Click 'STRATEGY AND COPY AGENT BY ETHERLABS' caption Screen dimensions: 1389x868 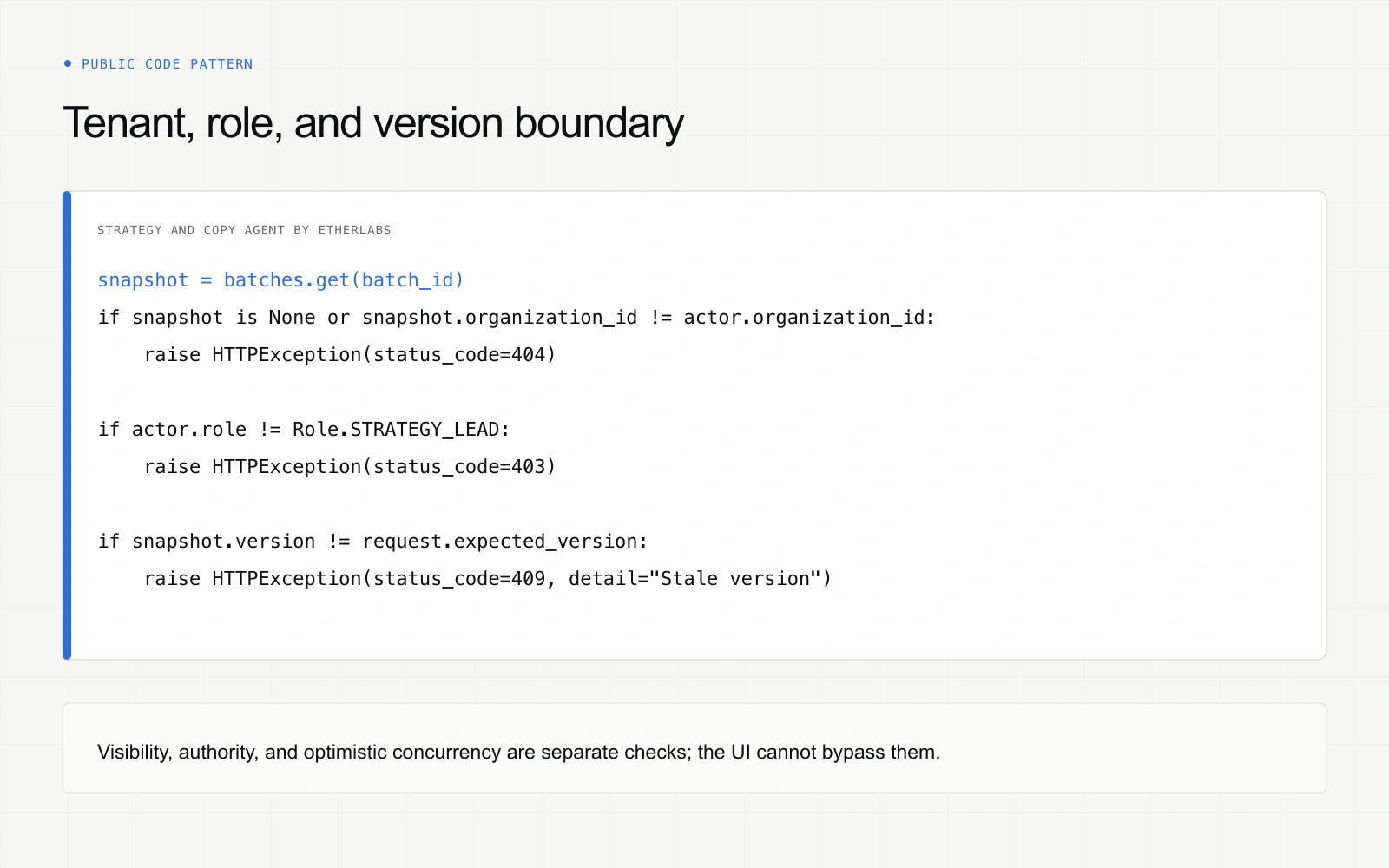(244, 230)
